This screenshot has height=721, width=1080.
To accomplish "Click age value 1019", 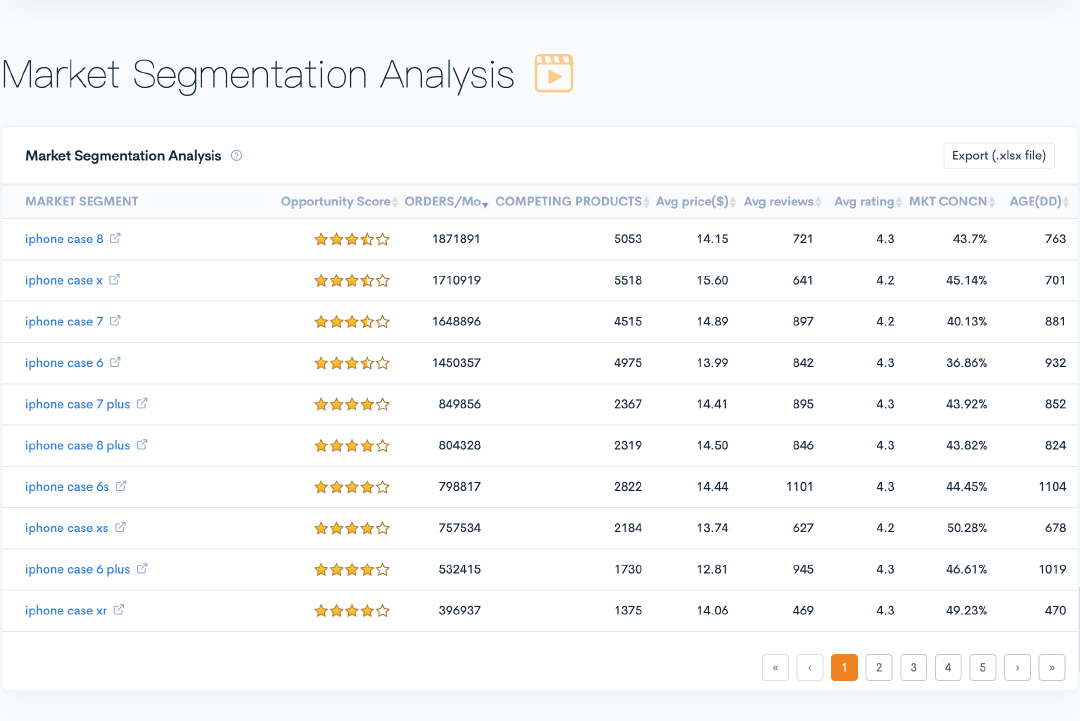I will click(x=1052, y=570).
